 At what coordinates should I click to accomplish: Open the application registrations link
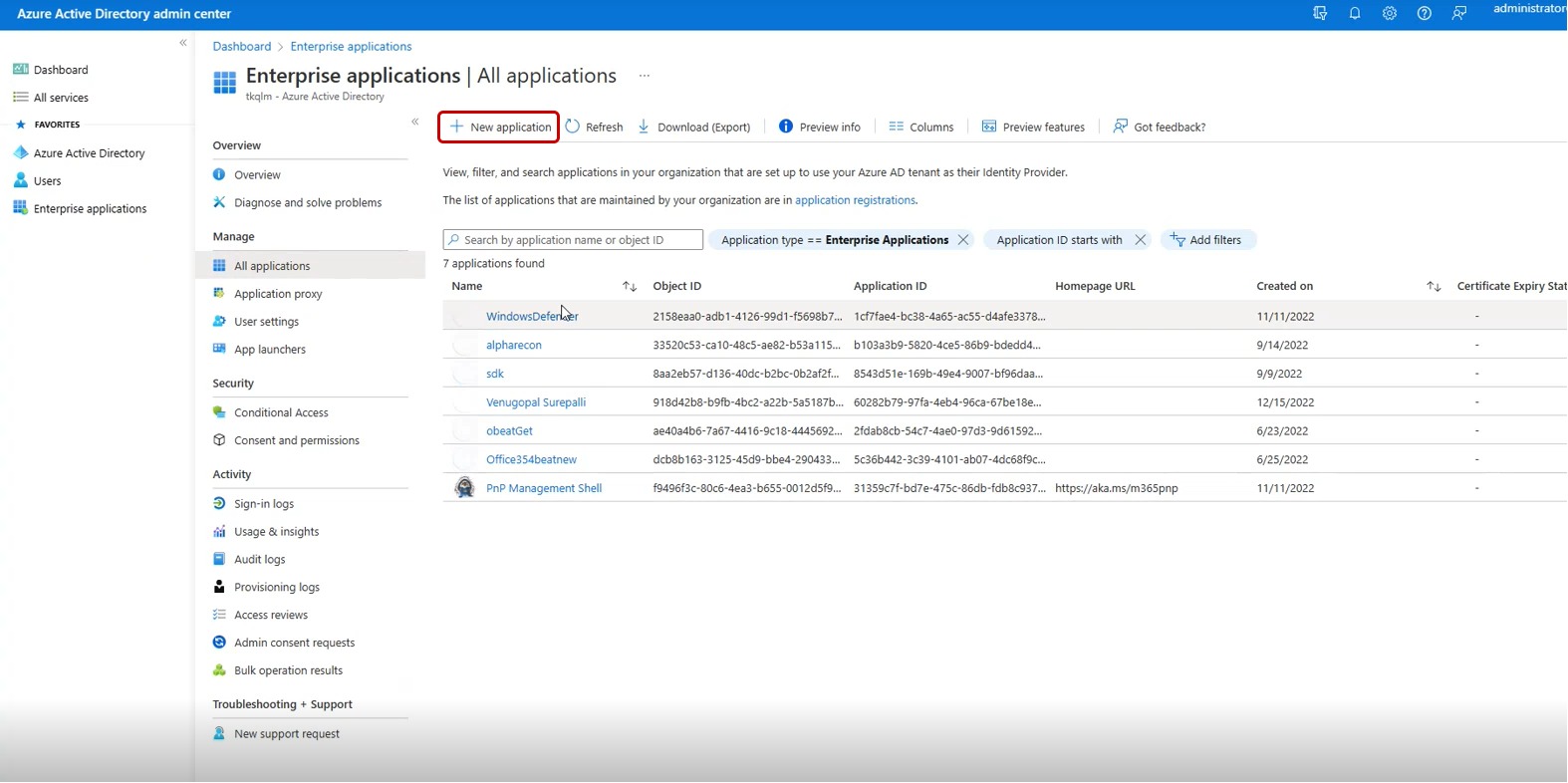(x=855, y=200)
